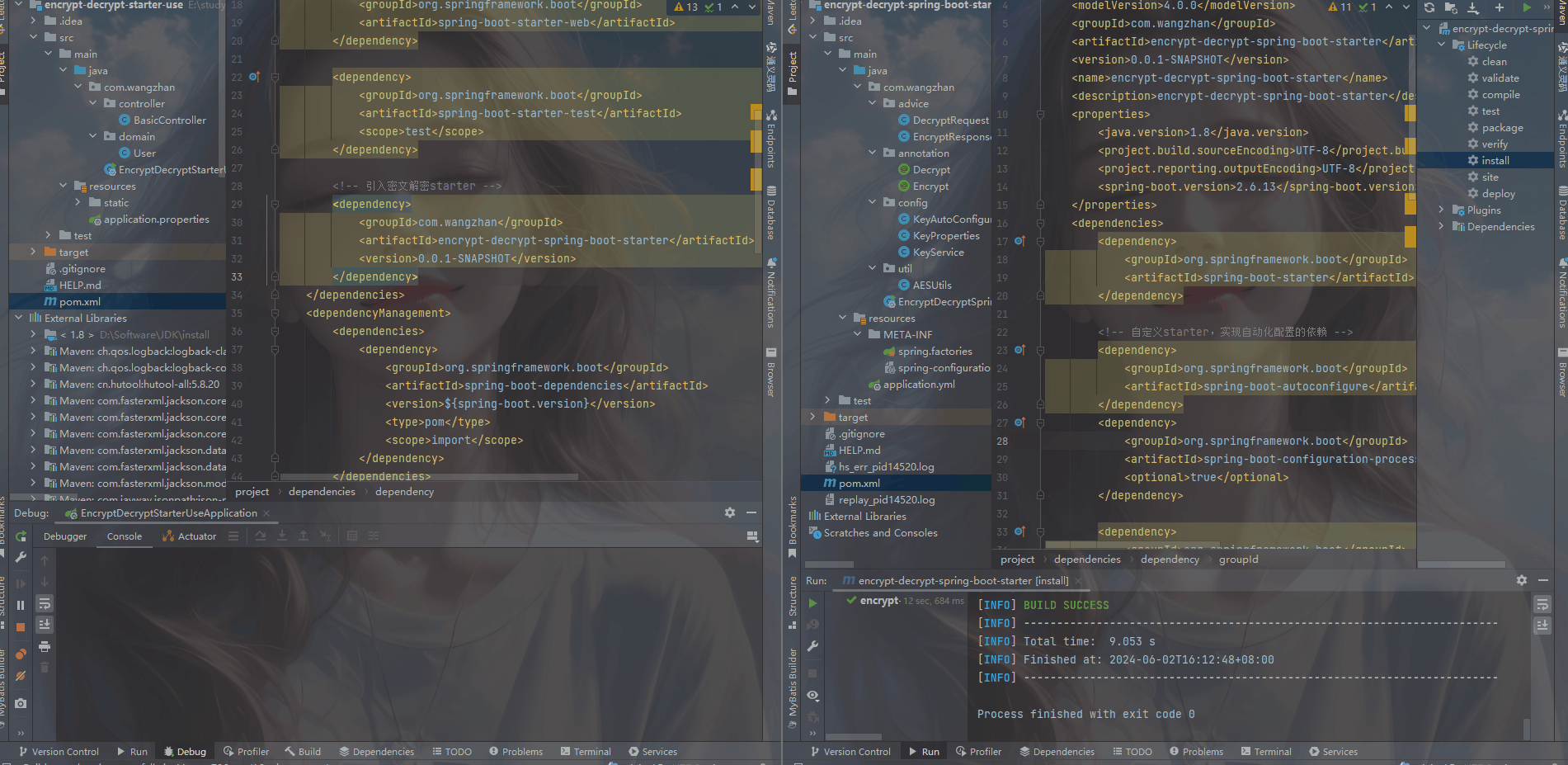Close the EncryptDecryptStarterUseApplication debug tab
The width and height of the screenshot is (1568, 765).
pyautogui.click(x=266, y=513)
